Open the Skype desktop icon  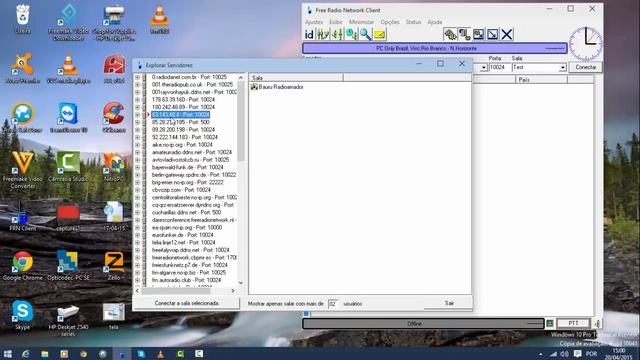(22, 315)
